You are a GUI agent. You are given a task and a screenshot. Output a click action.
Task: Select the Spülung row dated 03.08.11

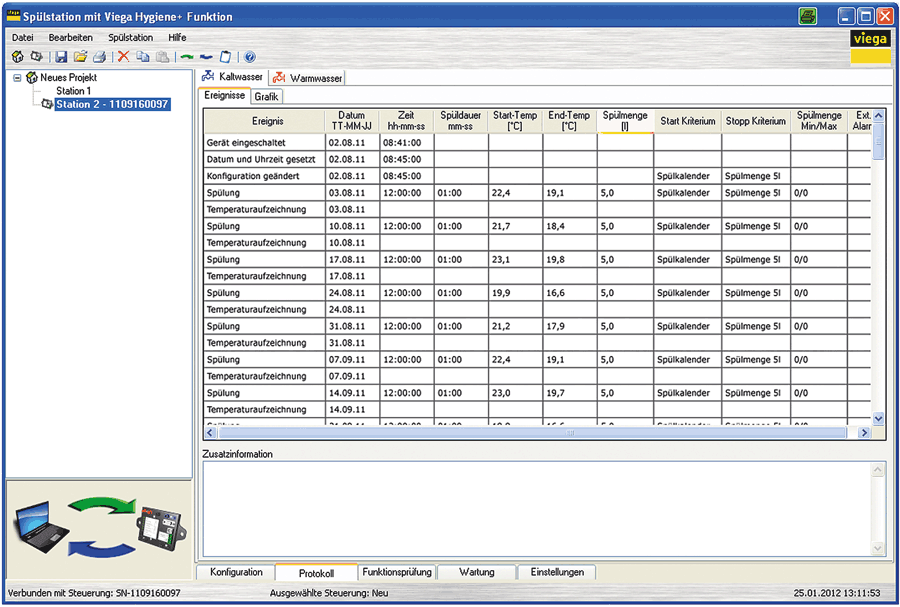coord(537,193)
